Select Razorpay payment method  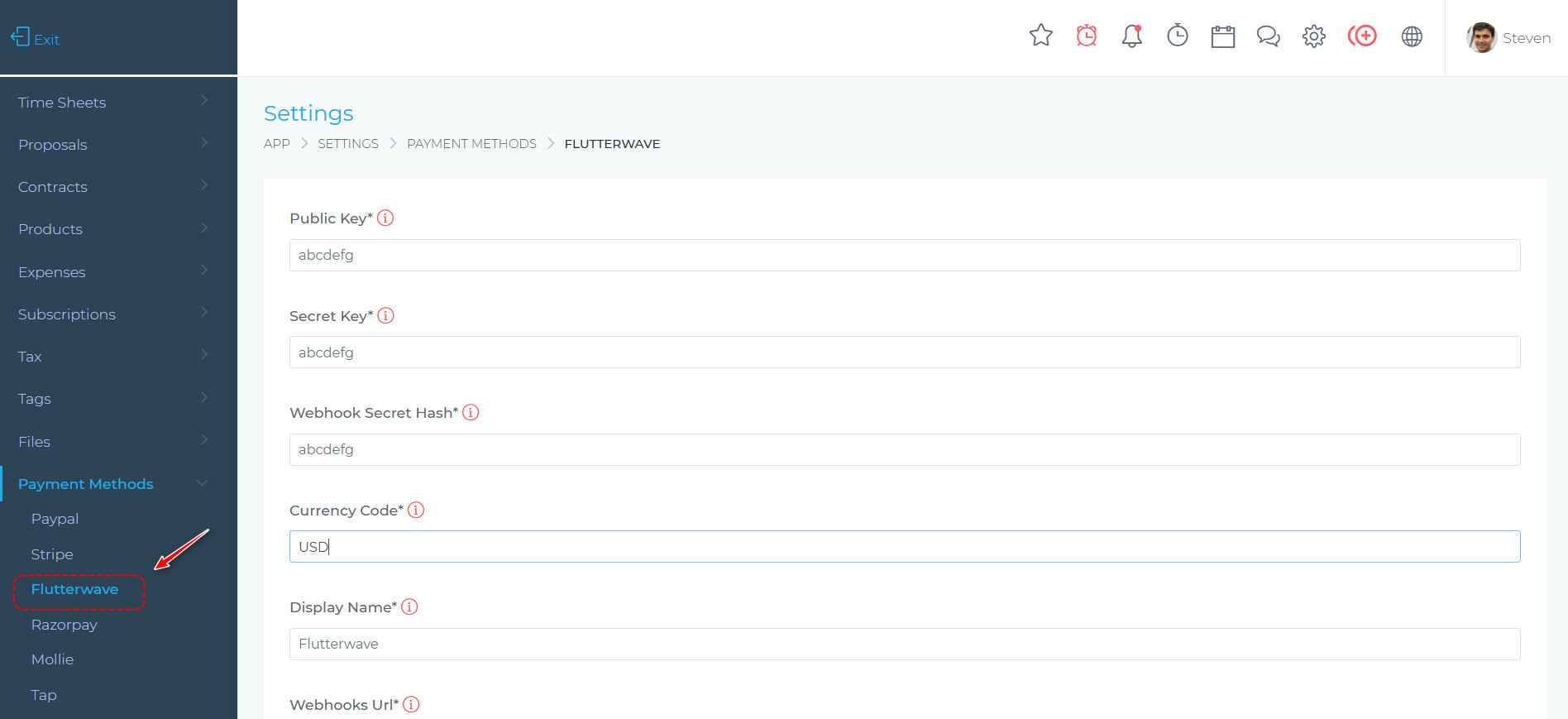point(64,625)
